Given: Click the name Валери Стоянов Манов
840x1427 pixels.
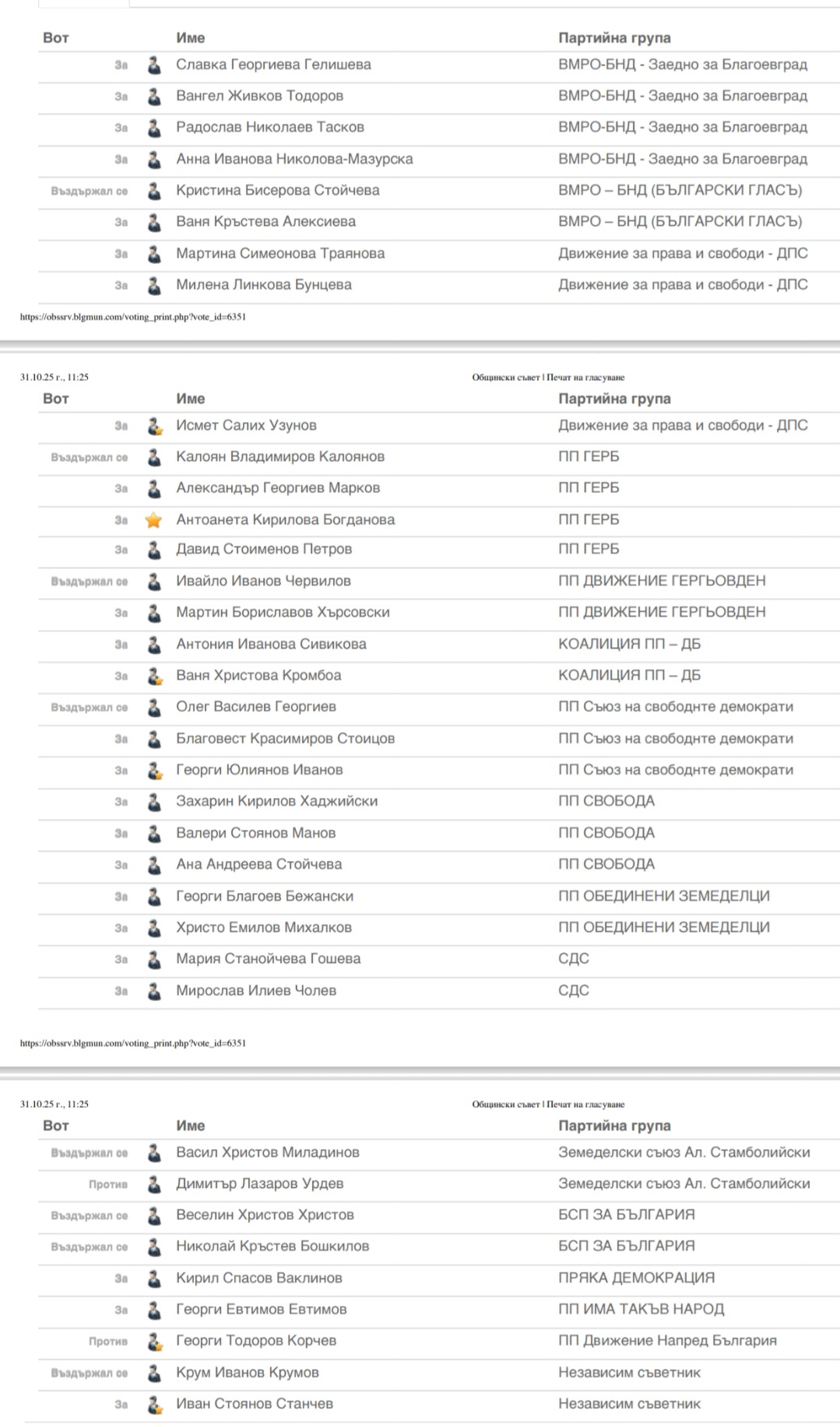Looking at the screenshot, I should (255, 833).
